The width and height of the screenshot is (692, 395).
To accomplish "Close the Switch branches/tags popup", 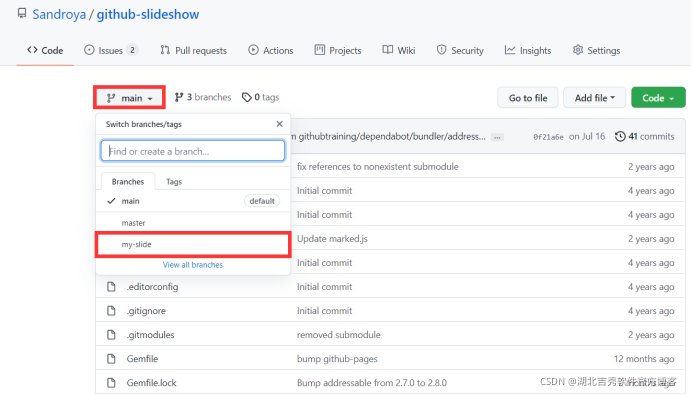I will click(x=279, y=124).
